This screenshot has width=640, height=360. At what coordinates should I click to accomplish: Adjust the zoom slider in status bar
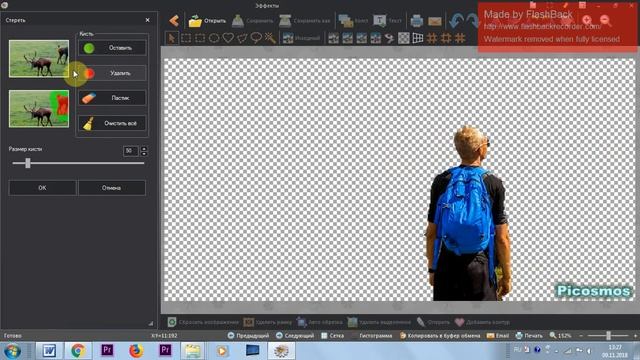pos(608,336)
